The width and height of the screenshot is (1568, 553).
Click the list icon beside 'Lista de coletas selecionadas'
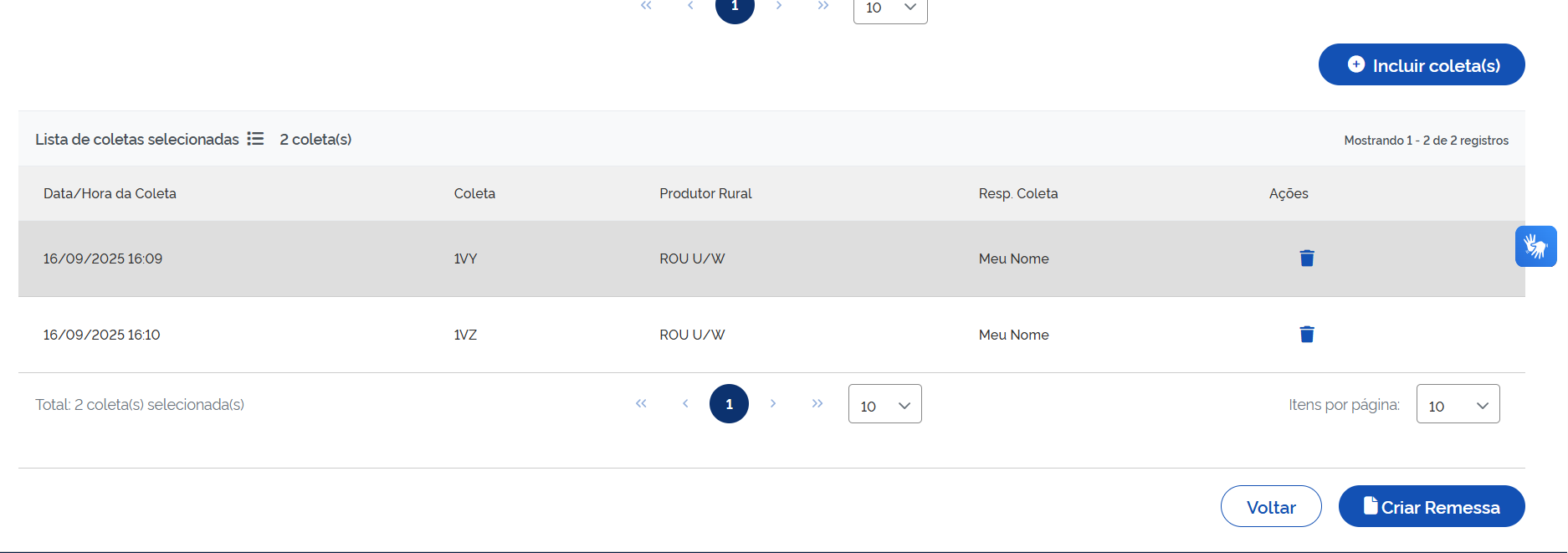(255, 139)
